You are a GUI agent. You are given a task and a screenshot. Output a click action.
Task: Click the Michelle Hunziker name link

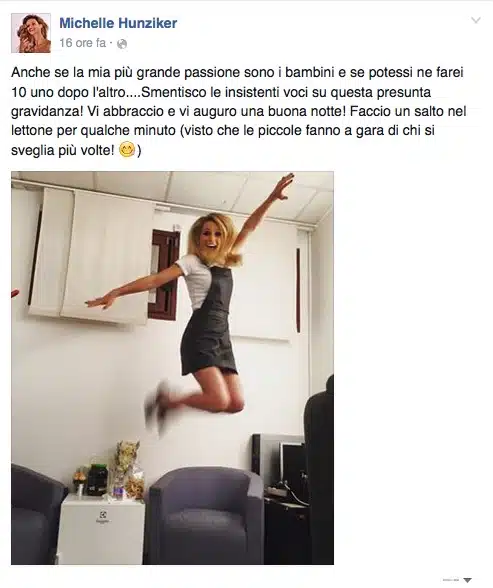click(x=118, y=23)
